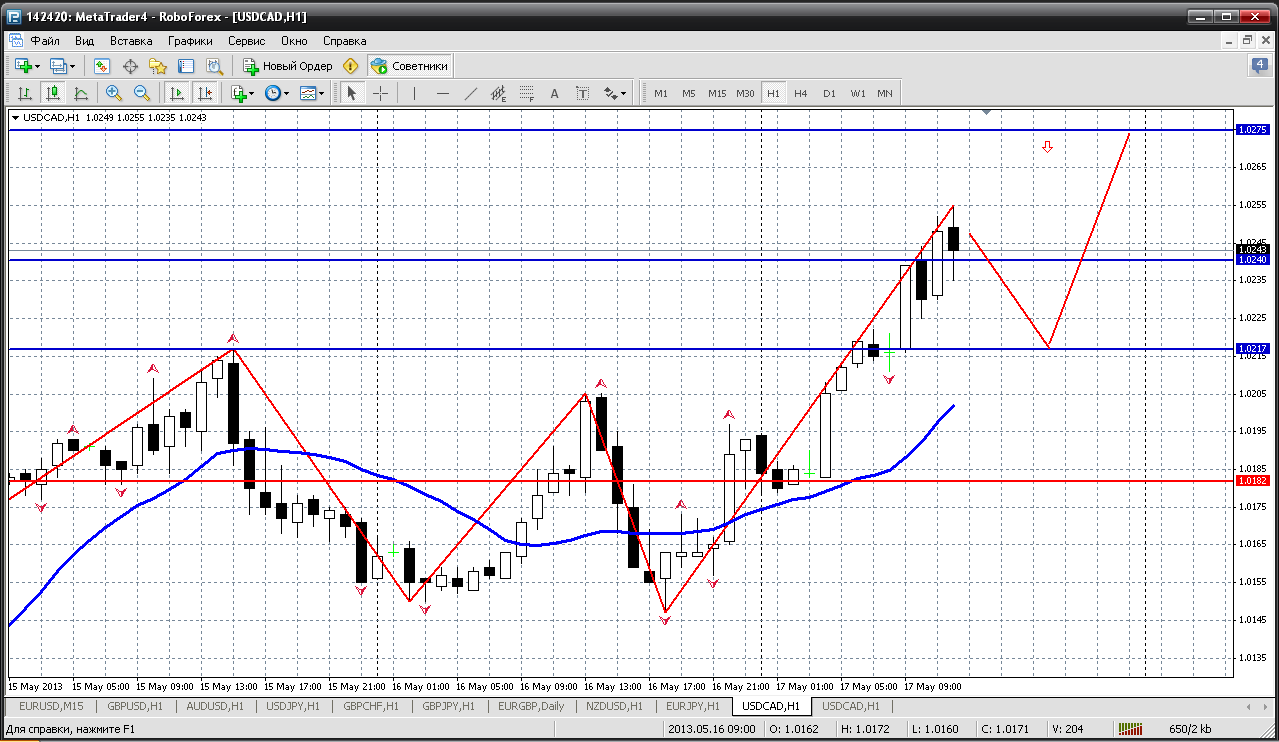The image size is (1279, 742).
Task: Pick the trendline drawing tool
Action: 471,93
